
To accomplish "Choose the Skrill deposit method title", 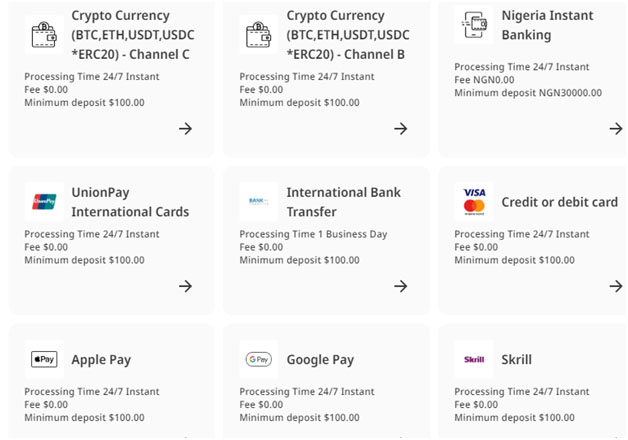I will [516, 360].
